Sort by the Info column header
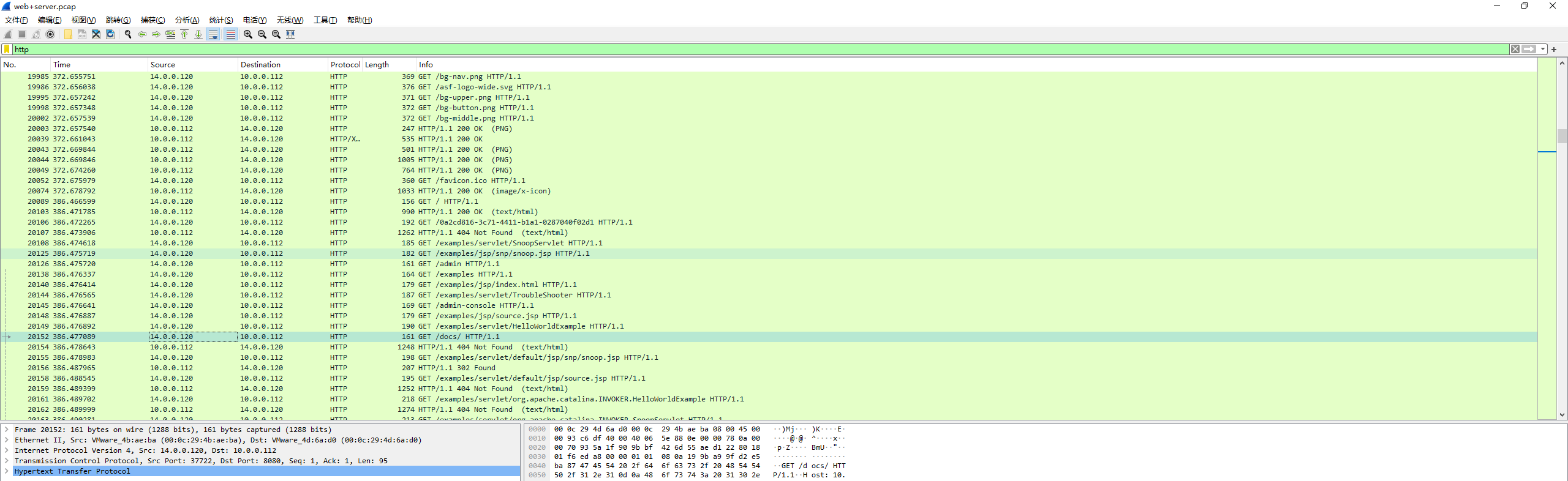The width and height of the screenshot is (1568, 481). point(976,65)
